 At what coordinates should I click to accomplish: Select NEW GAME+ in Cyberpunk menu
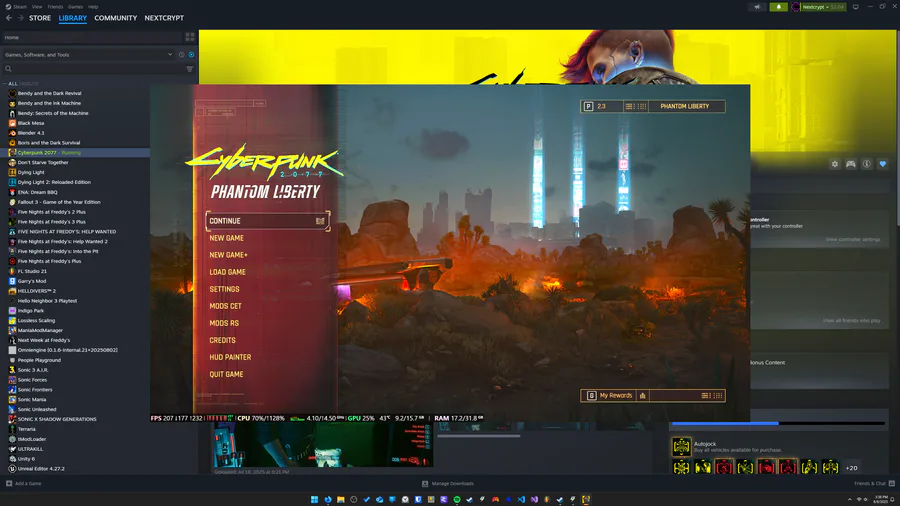228,255
